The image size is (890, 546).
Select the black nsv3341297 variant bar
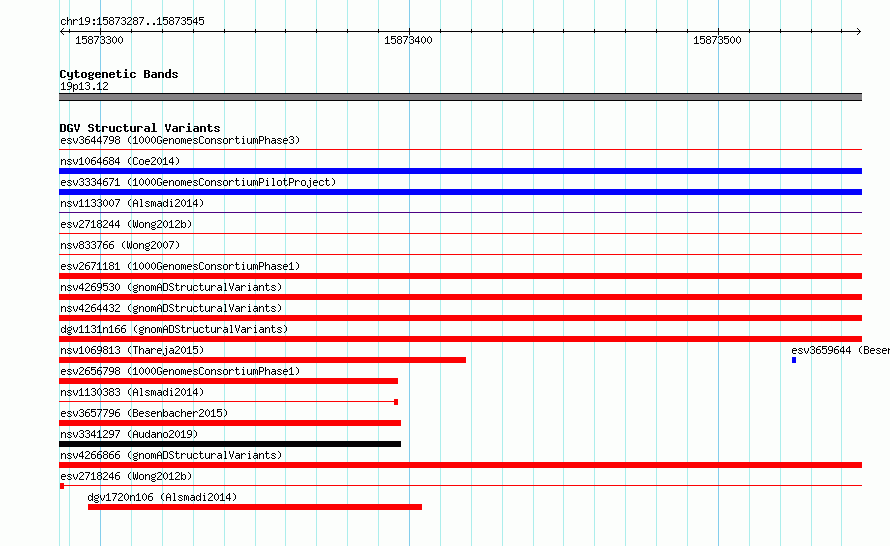(x=230, y=444)
